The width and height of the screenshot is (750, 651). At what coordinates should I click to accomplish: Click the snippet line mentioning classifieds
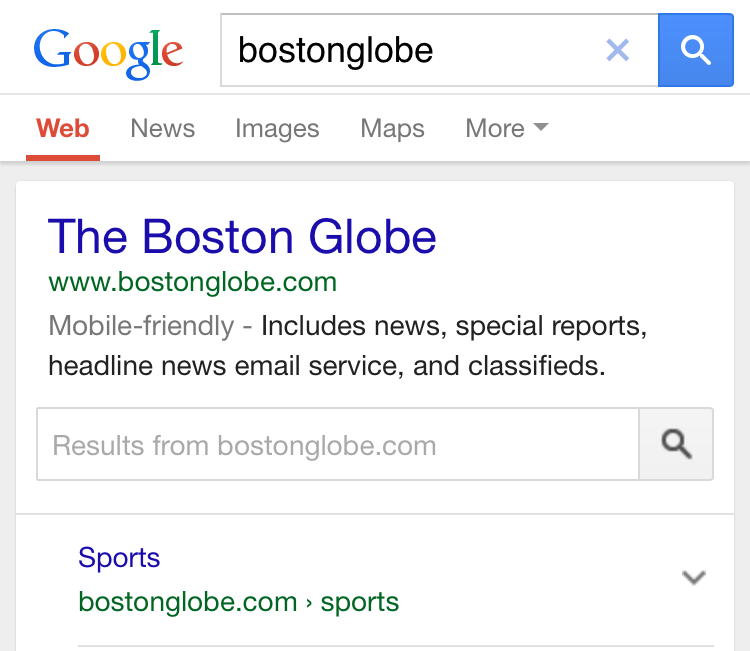tap(326, 366)
